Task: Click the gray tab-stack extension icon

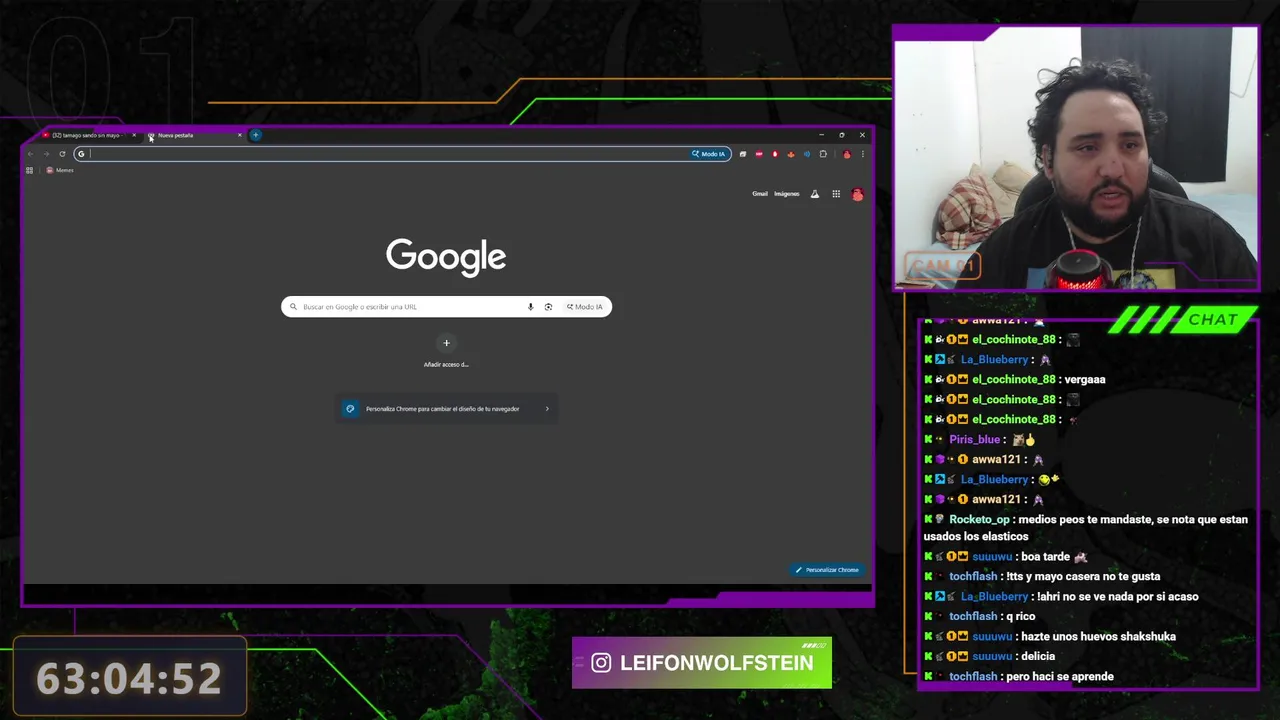Action: (x=743, y=154)
